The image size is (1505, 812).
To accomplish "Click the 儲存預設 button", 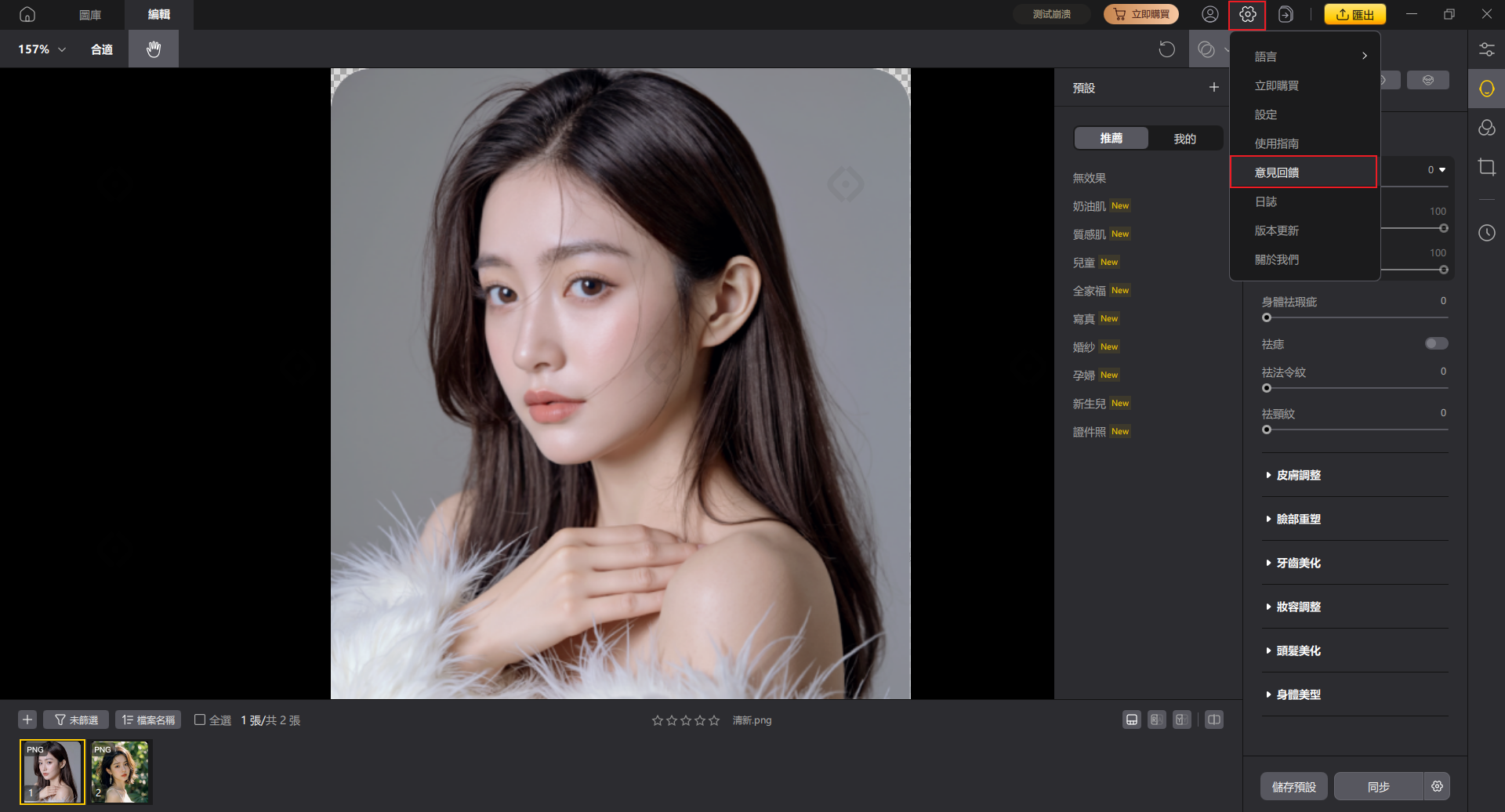I will [1293, 786].
